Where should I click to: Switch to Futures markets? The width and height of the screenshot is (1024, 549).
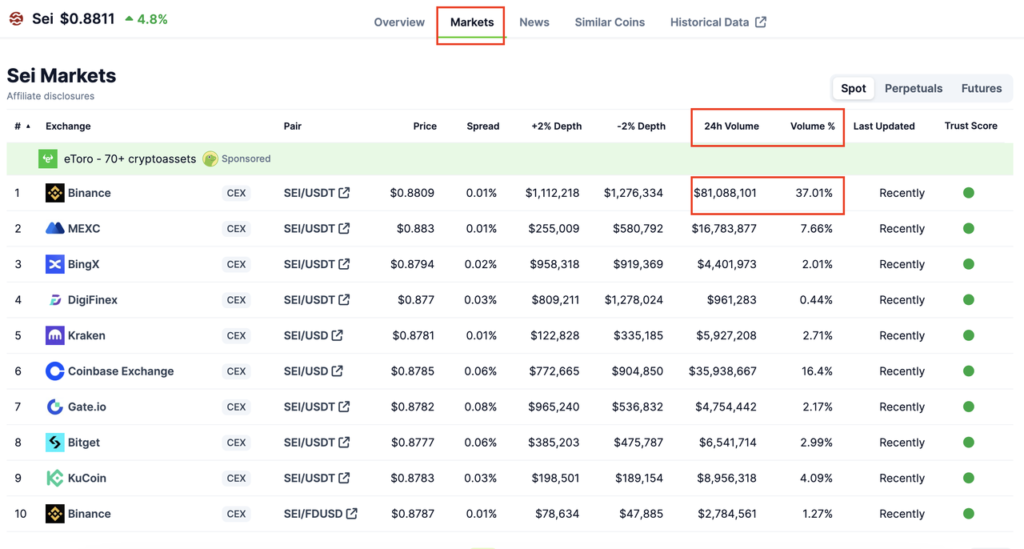click(x=981, y=88)
